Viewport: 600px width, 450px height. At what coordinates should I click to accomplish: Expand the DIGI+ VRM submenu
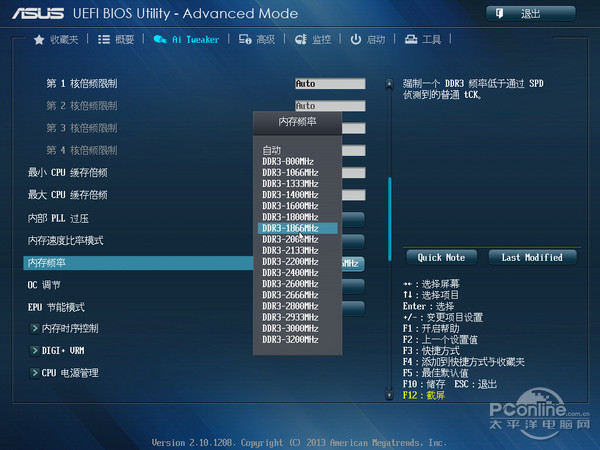pyautogui.click(x=34, y=350)
